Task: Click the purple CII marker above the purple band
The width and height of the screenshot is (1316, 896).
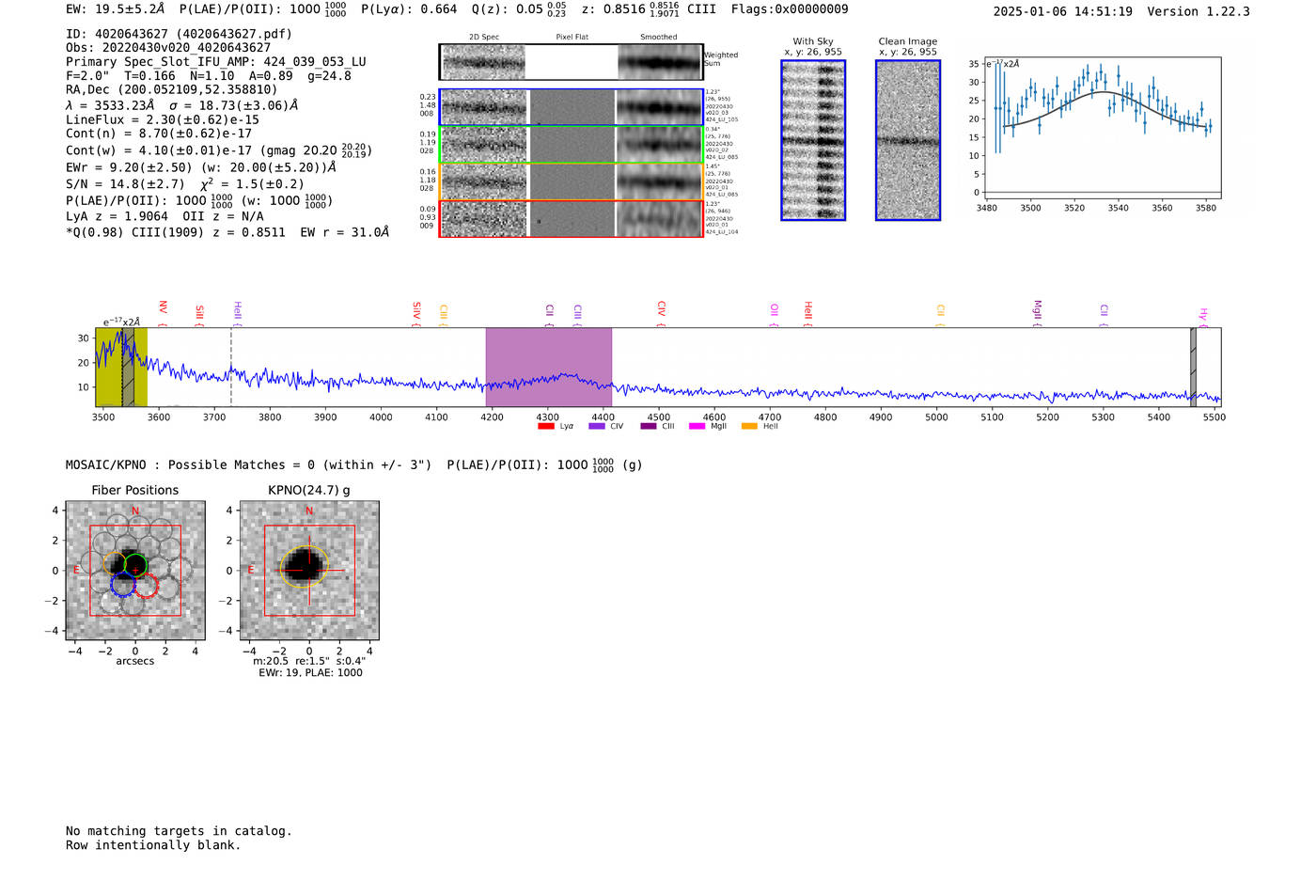Action: 549,310
